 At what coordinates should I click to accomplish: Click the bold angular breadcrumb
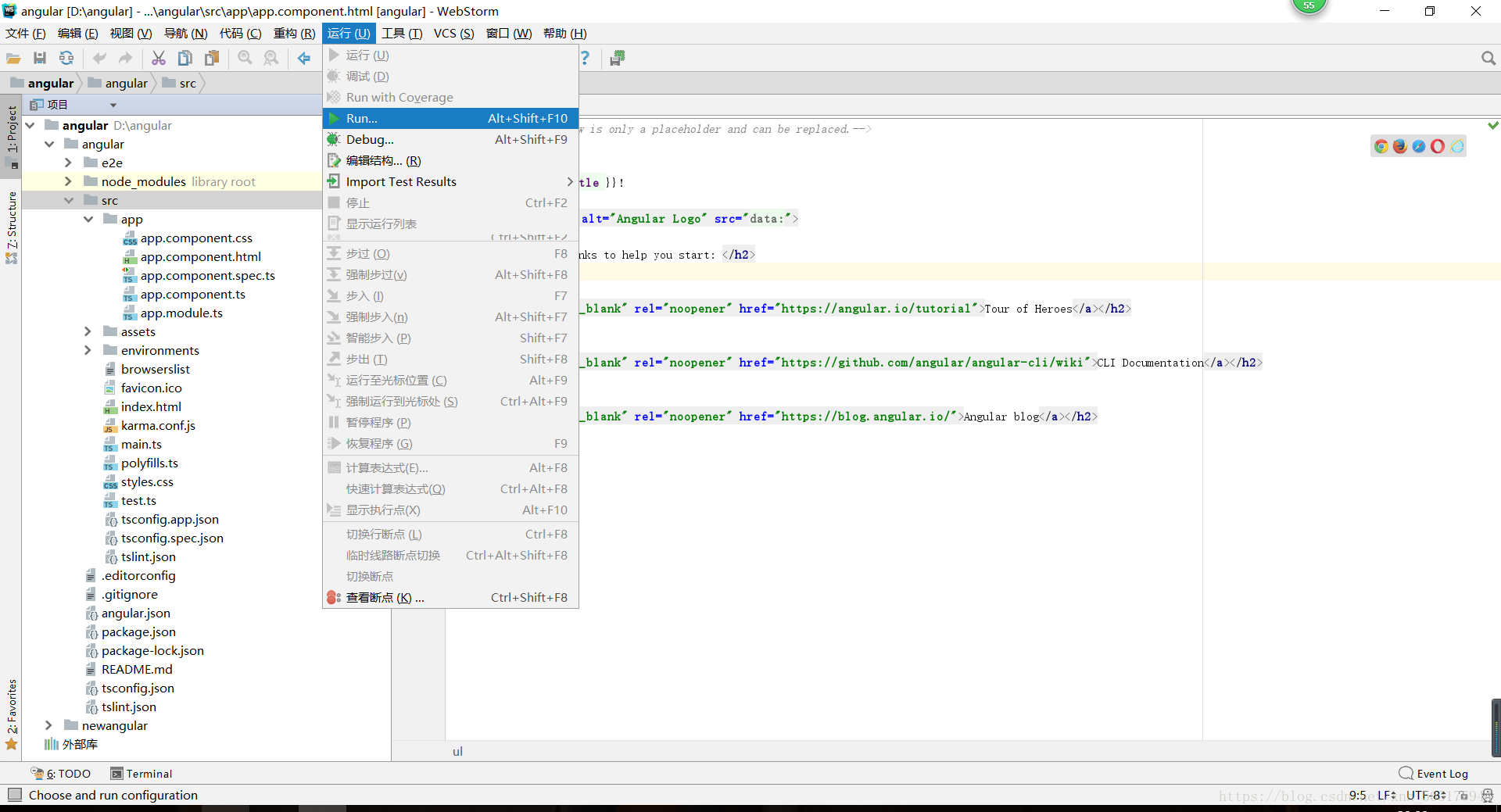42,83
